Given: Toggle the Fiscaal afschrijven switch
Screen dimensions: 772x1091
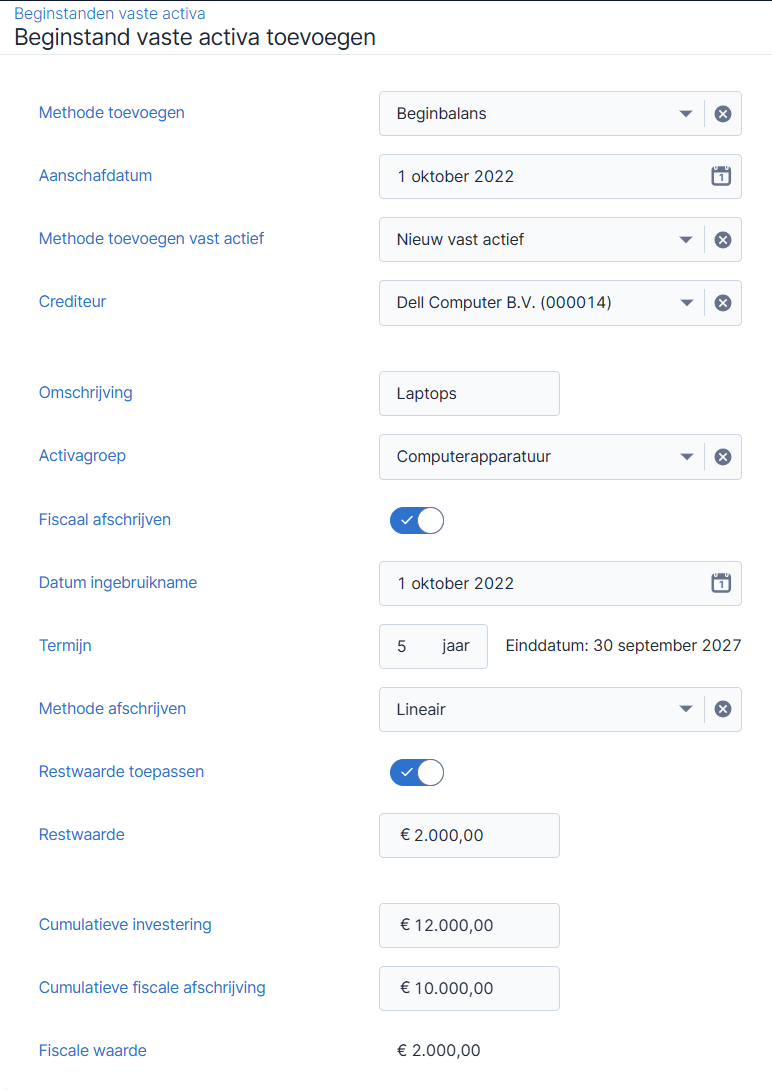Looking at the screenshot, I should click(417, 520).
